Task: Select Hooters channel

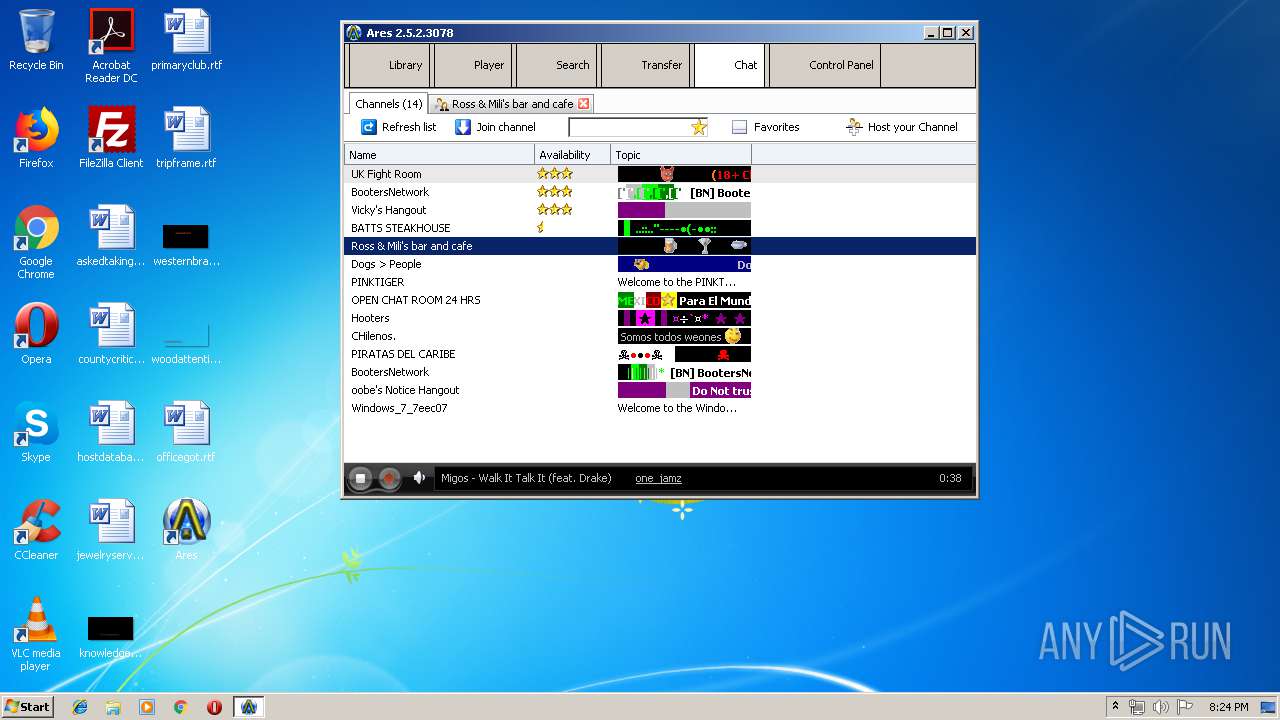Action: 660,318
